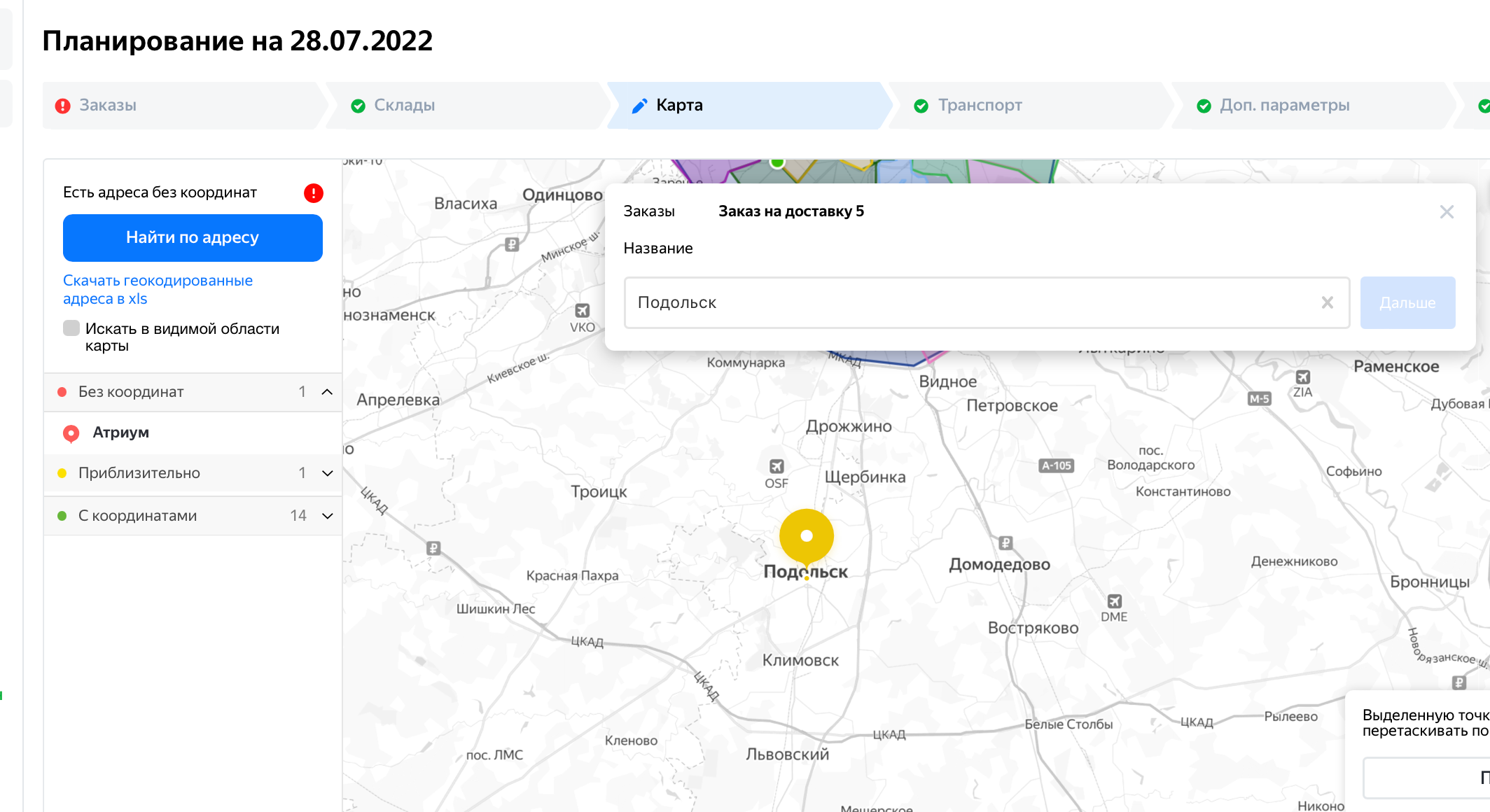Click the Раменское label on the map
Viewport: 1490px width, 812px height.
tap(1396, 366)
